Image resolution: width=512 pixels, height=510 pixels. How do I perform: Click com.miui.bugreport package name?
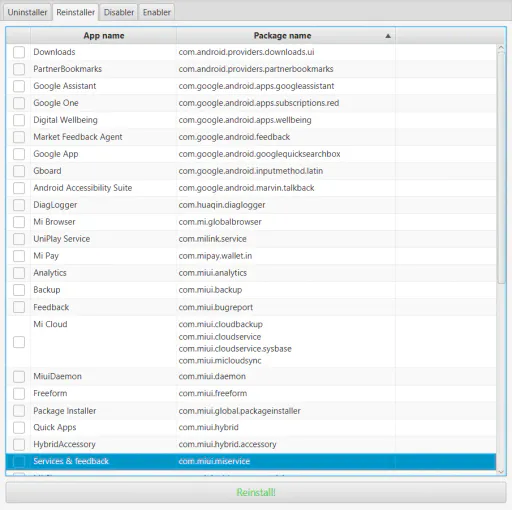(x=216, y=307)
